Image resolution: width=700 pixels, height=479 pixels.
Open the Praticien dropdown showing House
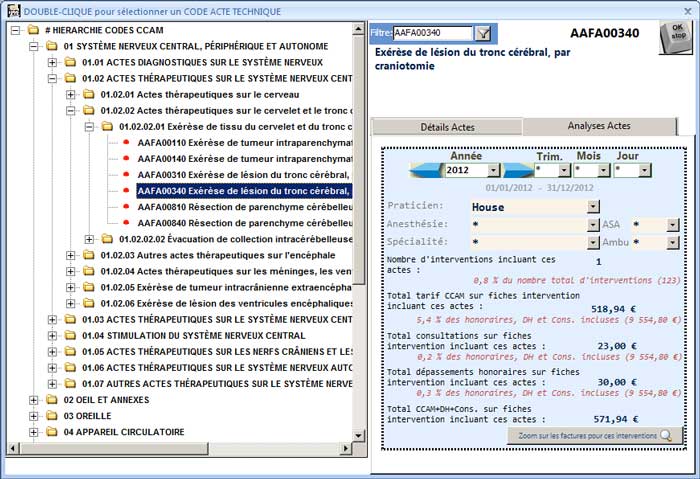pos(593,207)
